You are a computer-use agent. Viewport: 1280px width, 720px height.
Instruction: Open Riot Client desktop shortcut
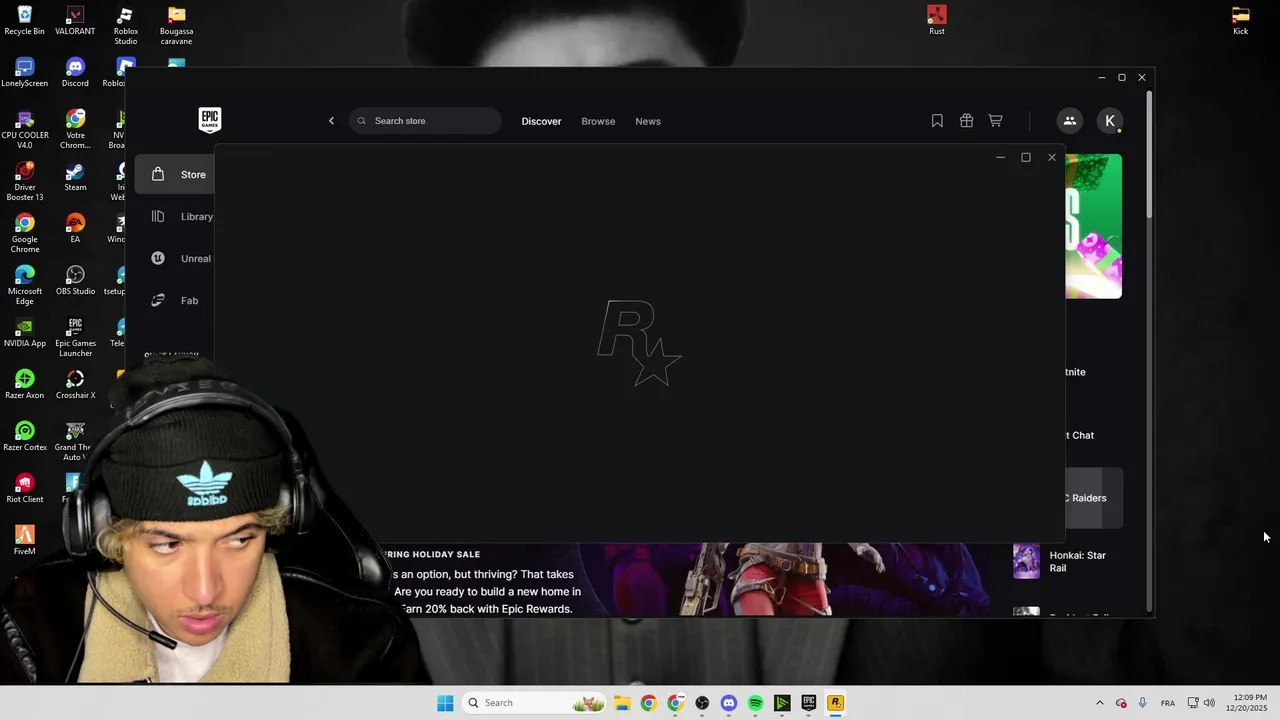point(24,489)
